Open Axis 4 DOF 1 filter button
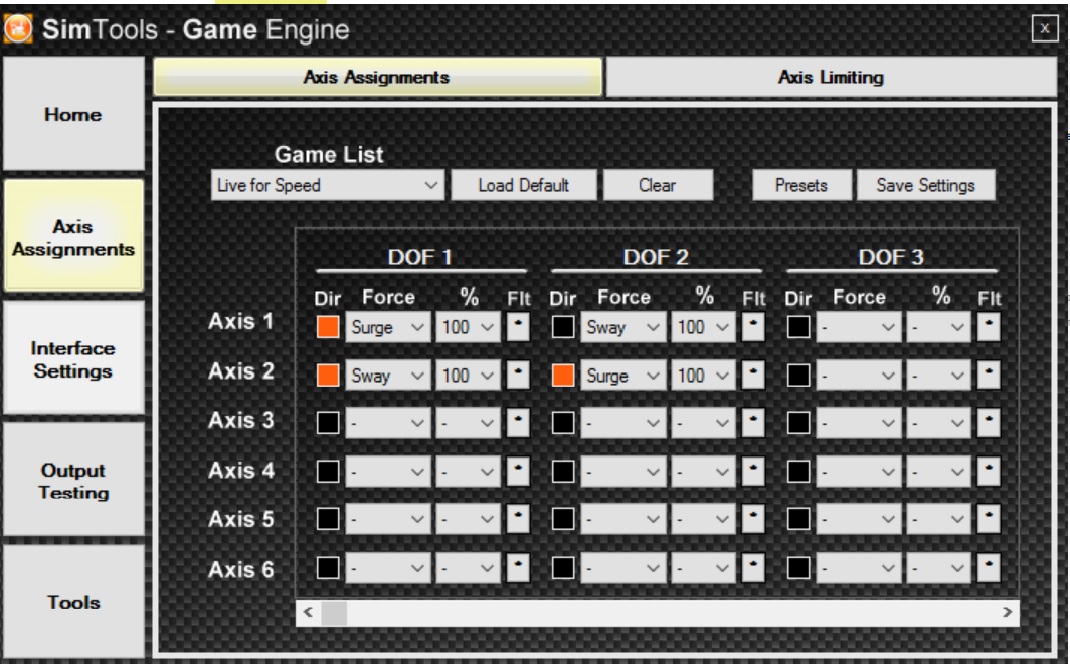The image size is (1070, 664). coord(518,471)
